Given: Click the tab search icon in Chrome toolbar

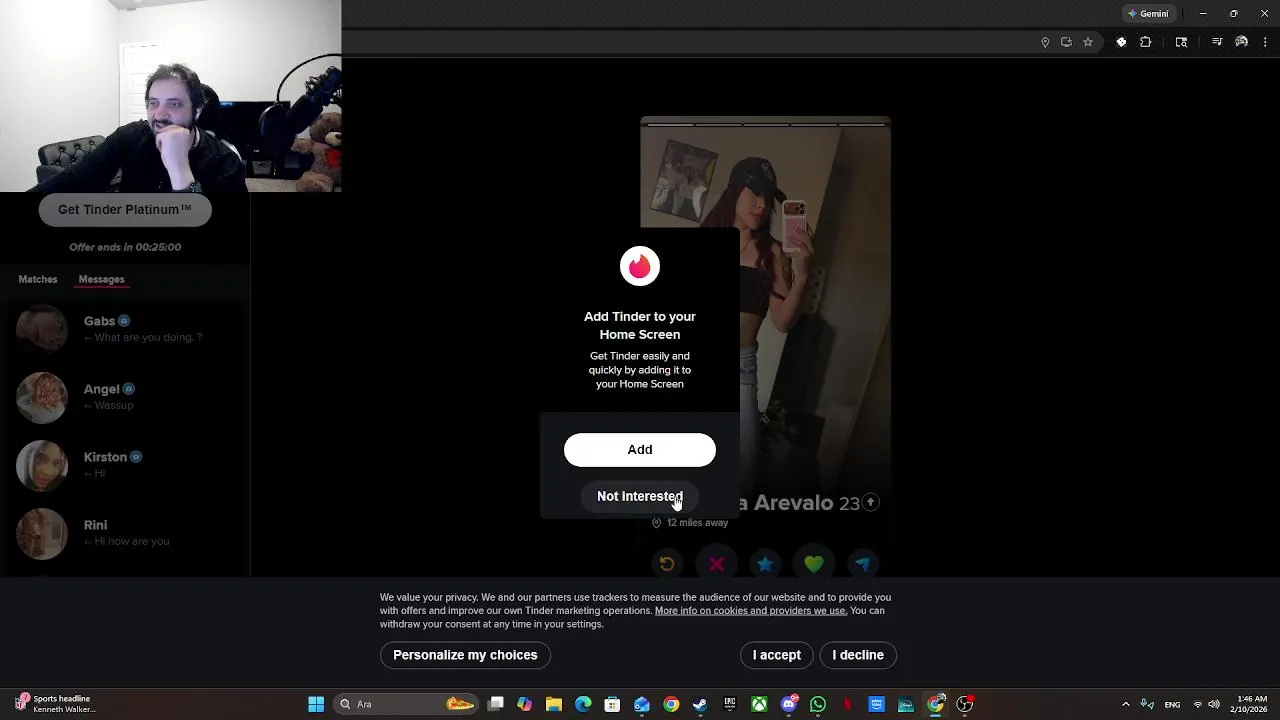Looking at the screenshot, I should click(x=1181, y=42).
